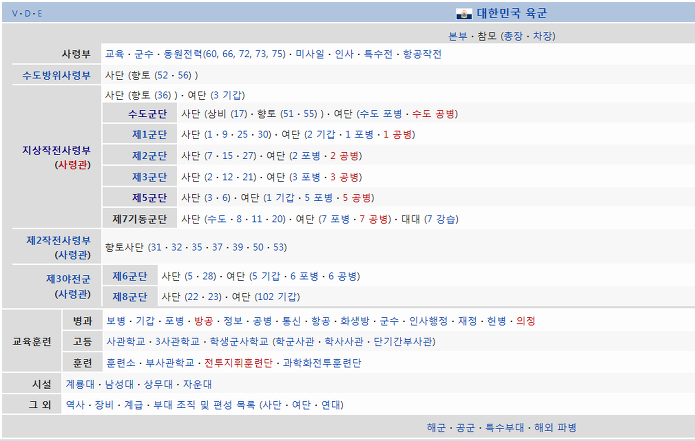Click the red 수도 공병 link
This screenshot has height=441, width=695.
[x=434, y=114]
